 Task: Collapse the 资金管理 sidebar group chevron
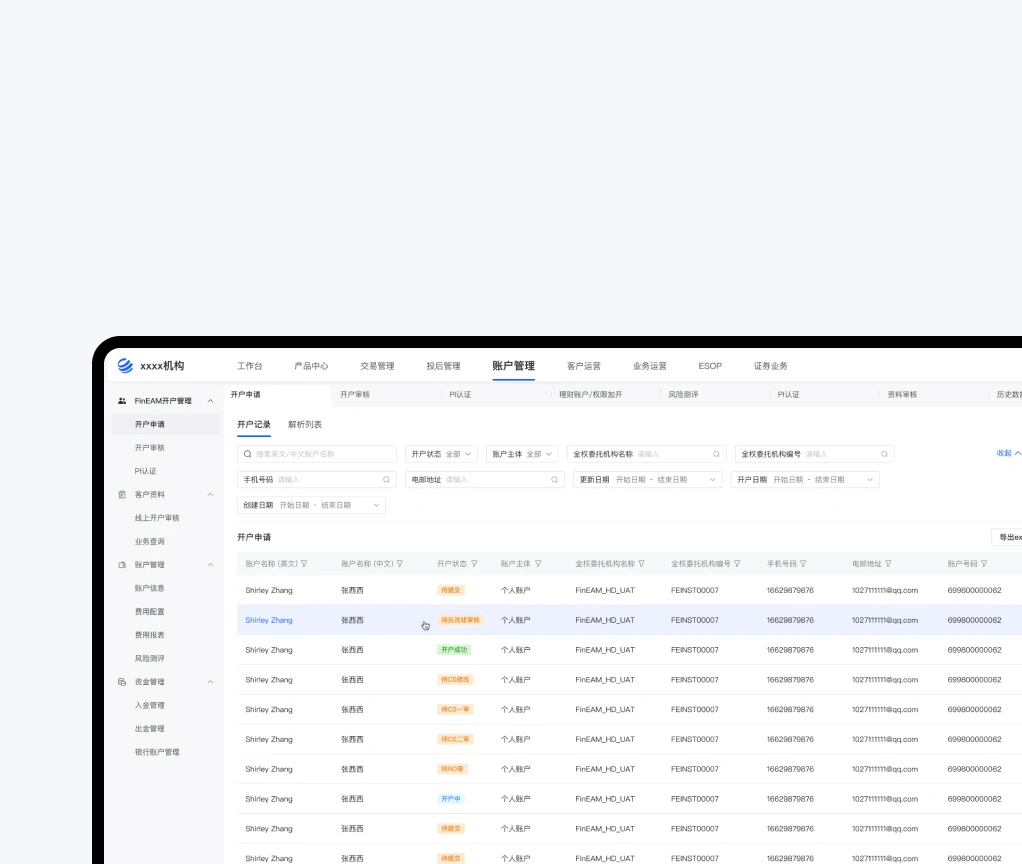pos(211,682)
